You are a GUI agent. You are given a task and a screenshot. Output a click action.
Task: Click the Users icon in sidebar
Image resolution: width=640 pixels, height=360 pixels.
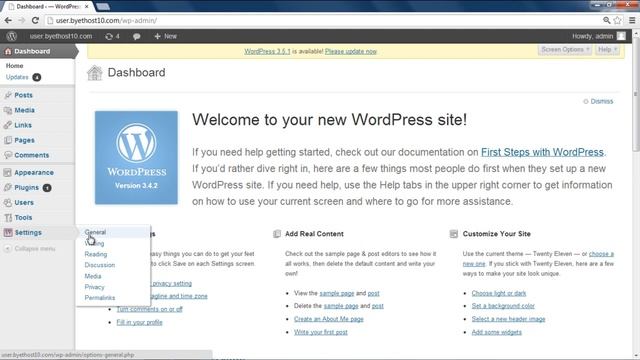(8, 202)
